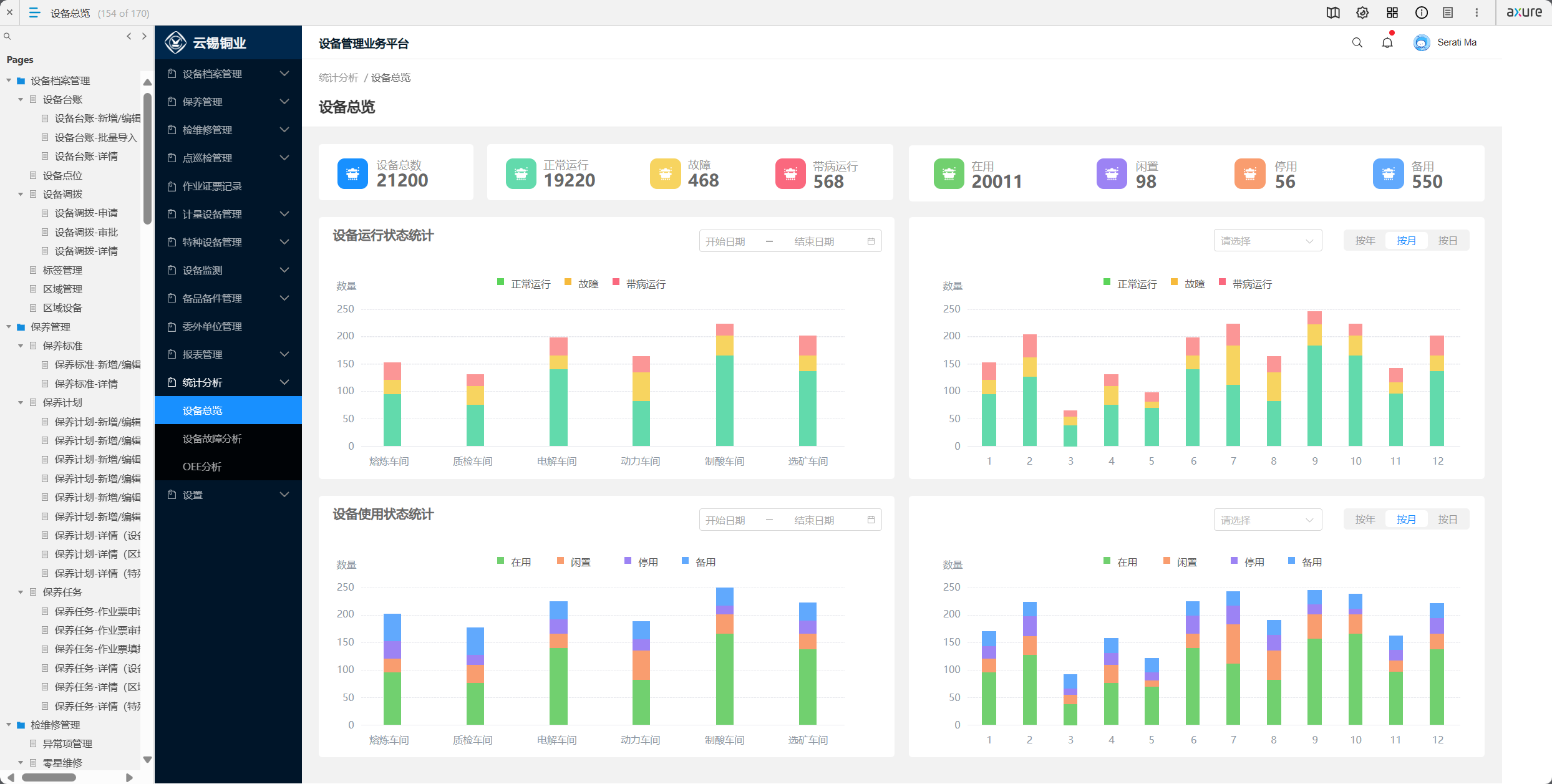
Task: Go to previous page with left arrow
Action: tap(129, 36)
